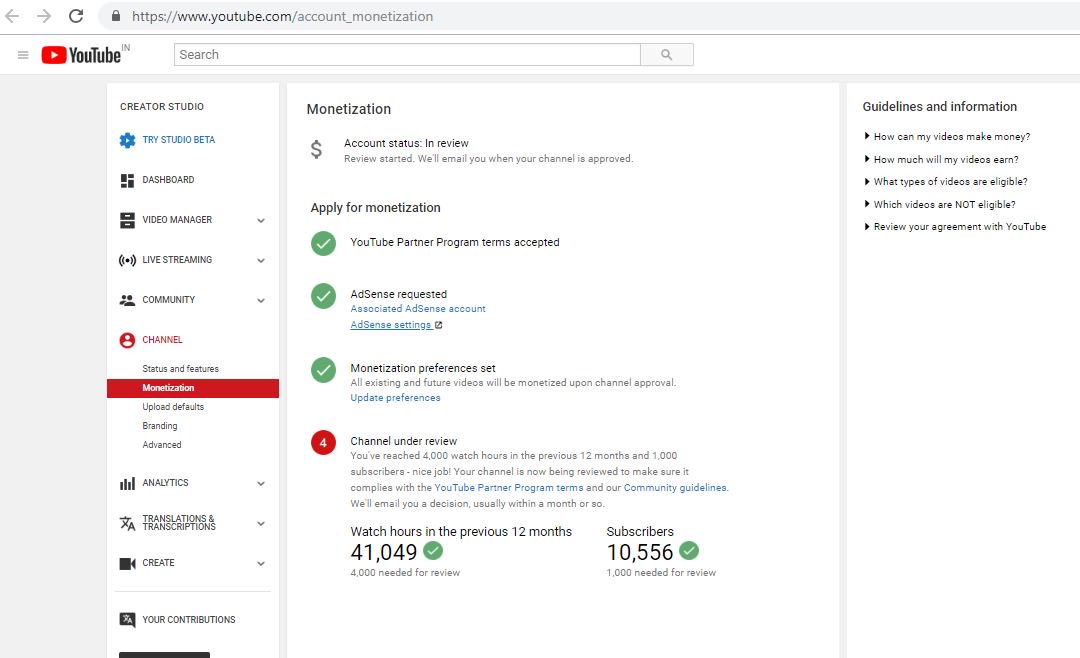1080x658 pixels.
Task: Open the AdSense settings link
Action: 391,325
